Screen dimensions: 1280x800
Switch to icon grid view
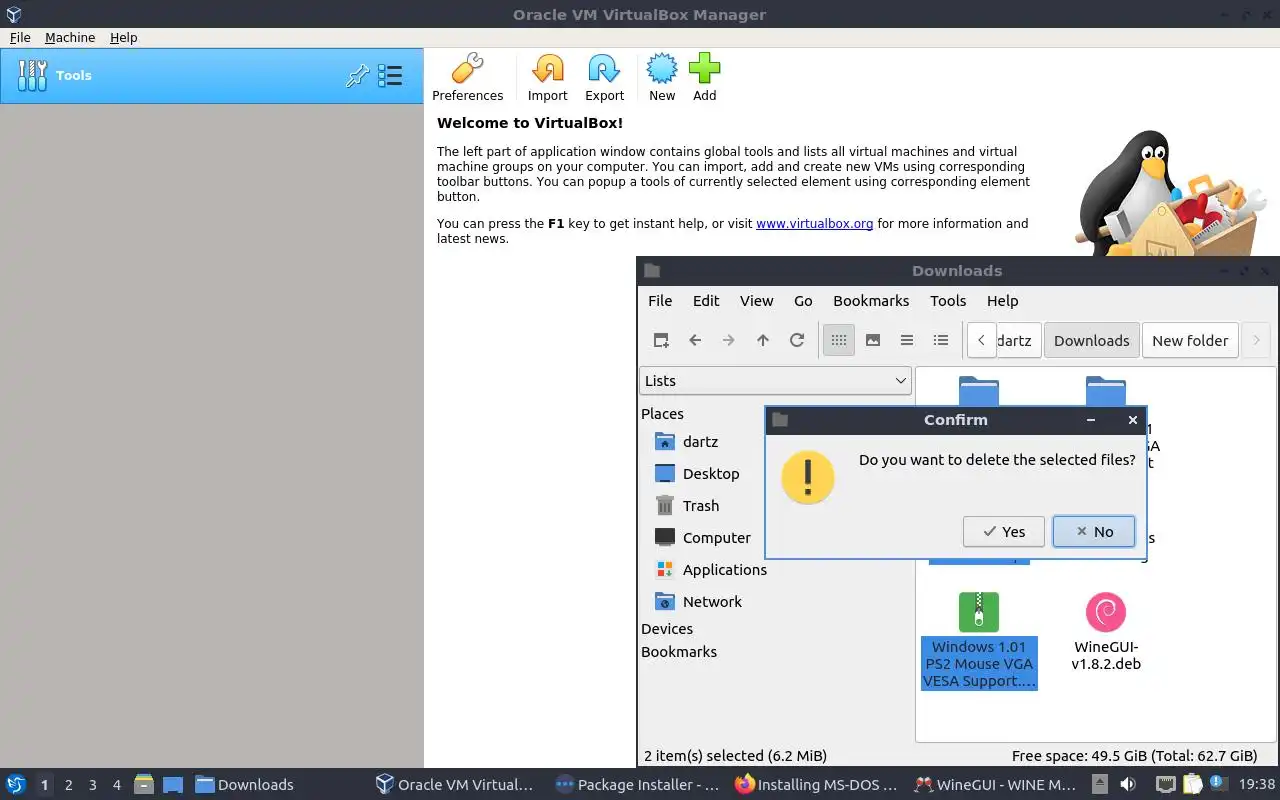click(839, 340)
